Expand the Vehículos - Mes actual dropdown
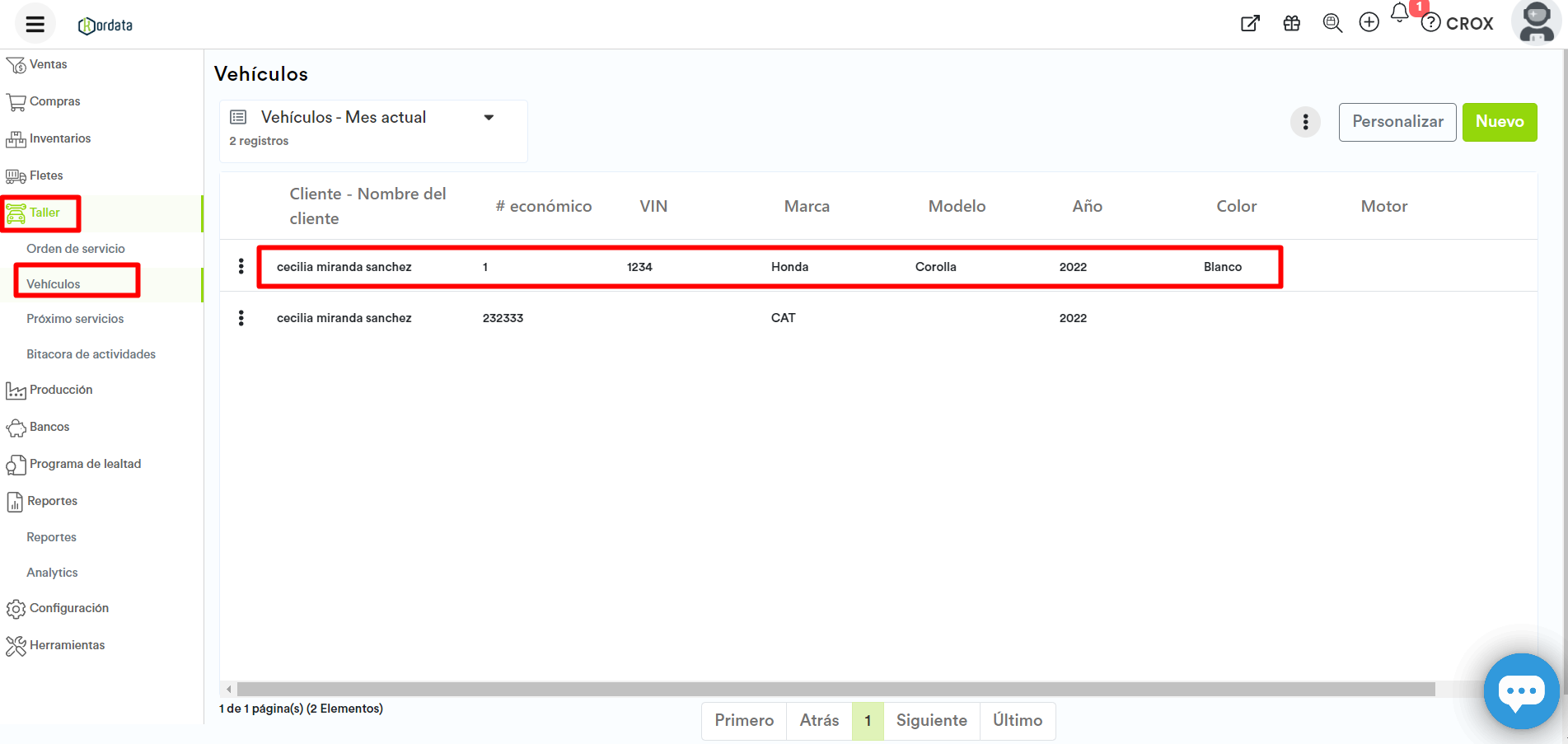The height and width of the screenshot is (744, 1568). point(489,118)
